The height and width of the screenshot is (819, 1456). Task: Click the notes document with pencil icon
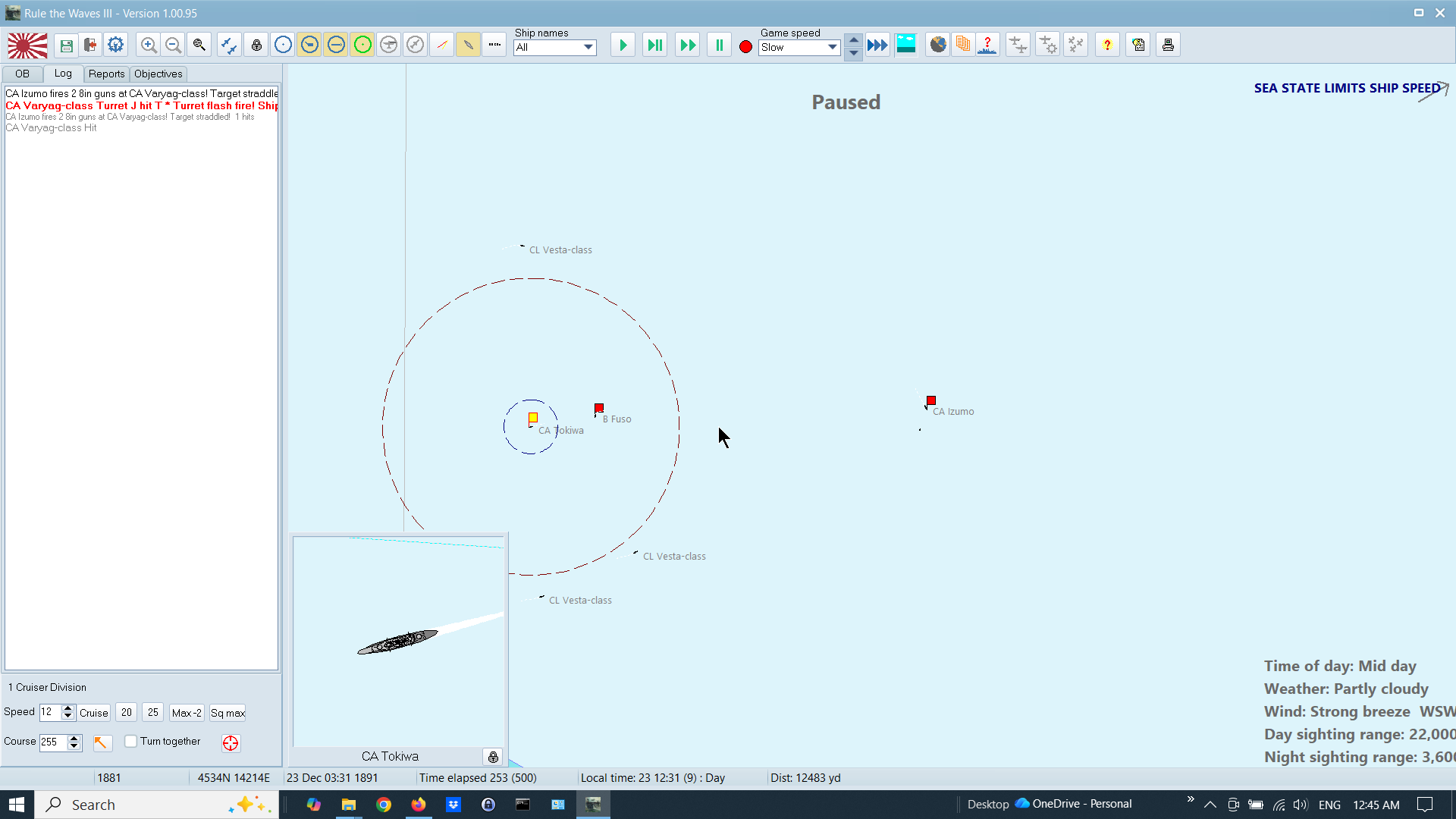(x=1138, y=45)
